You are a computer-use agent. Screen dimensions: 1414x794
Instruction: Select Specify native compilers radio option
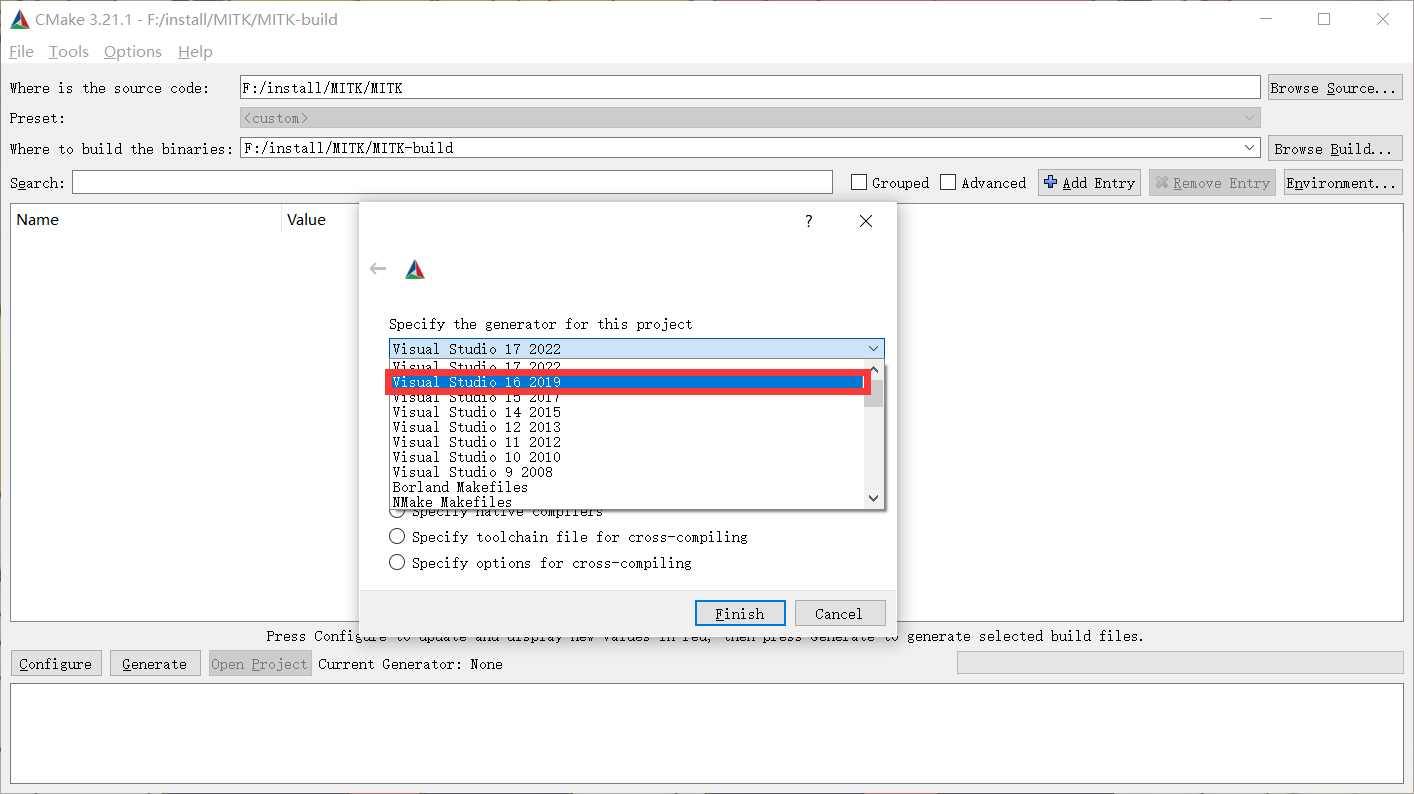(496, 511)
